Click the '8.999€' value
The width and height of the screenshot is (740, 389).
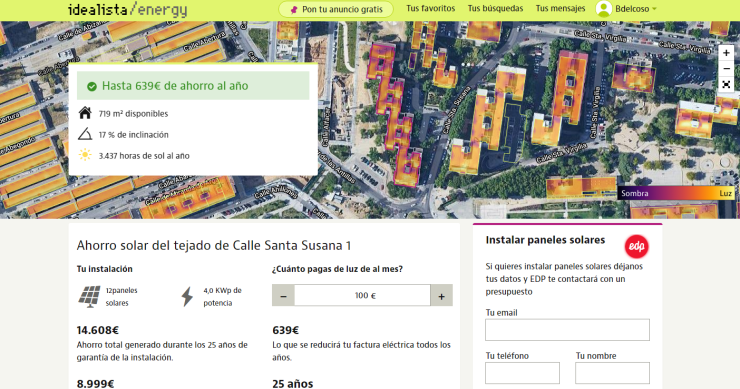click(95, 383)
